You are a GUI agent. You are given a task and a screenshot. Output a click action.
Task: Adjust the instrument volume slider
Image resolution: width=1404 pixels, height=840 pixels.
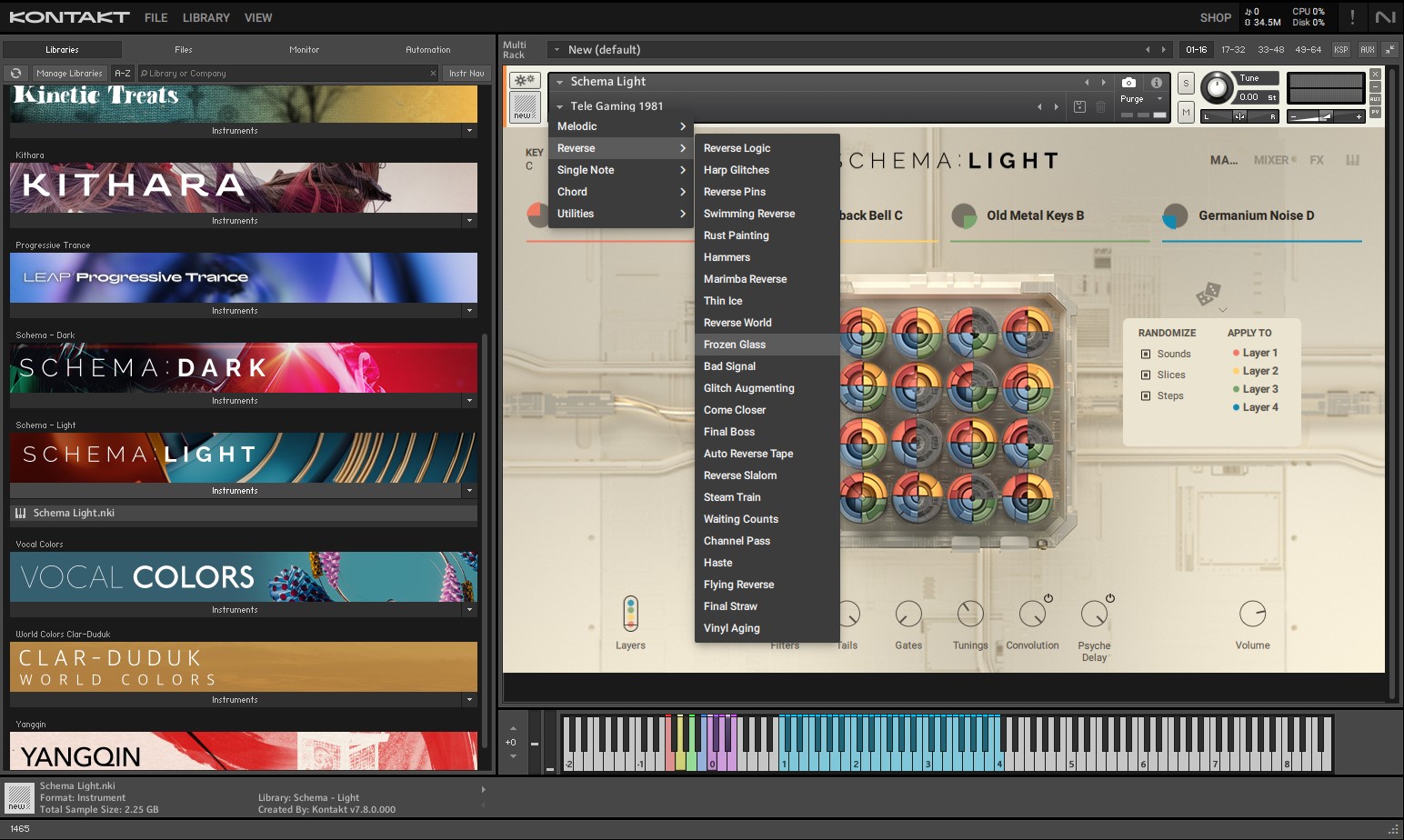coord(1326,116)
